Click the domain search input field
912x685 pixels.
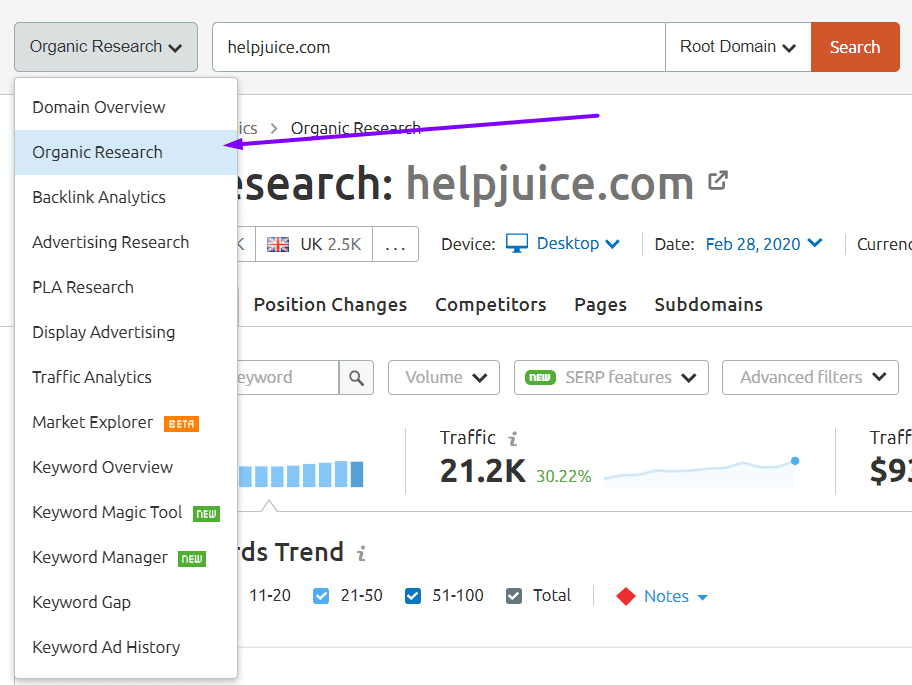pyautogui.click(x=439, y=47)
